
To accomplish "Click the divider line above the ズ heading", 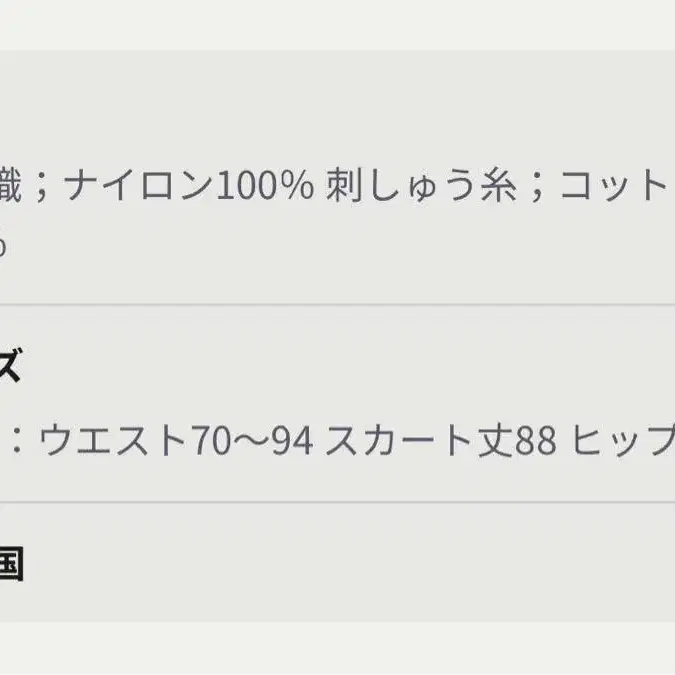I will 337,304.
